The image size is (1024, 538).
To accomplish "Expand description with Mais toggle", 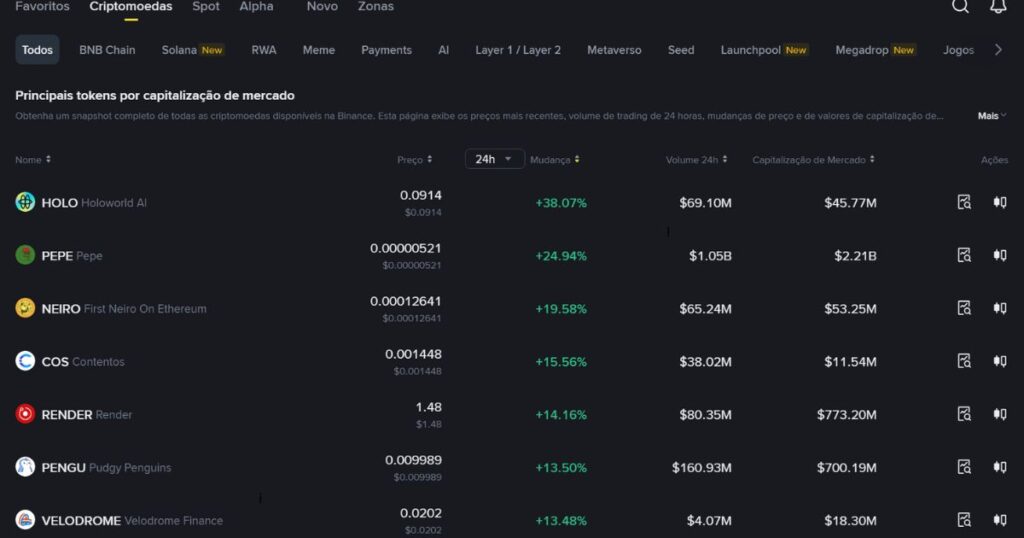I will (992, 116).
